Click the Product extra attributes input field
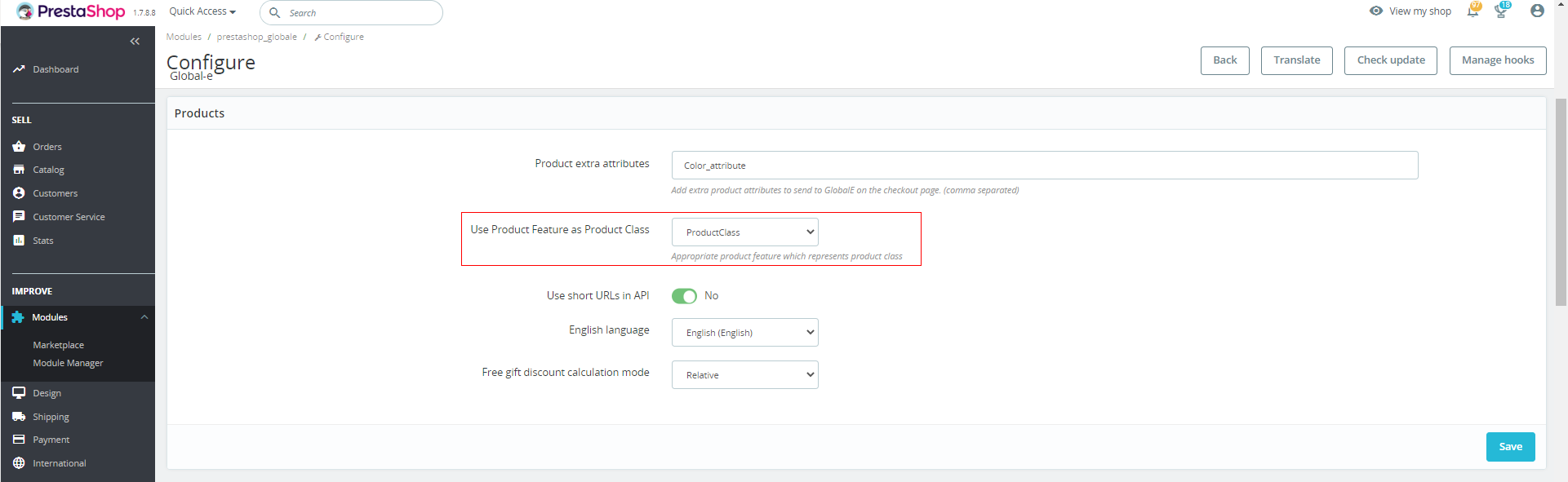 1044,166
